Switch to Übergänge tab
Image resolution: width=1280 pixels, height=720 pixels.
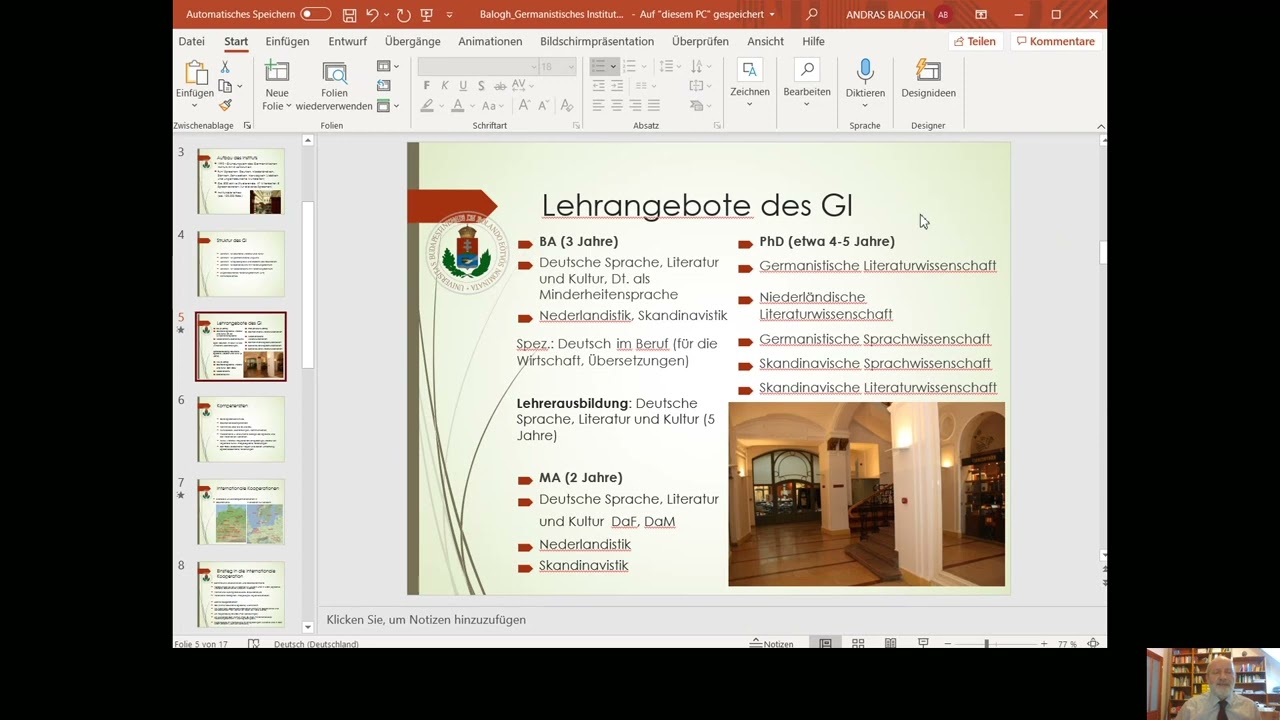click(412, 41)
